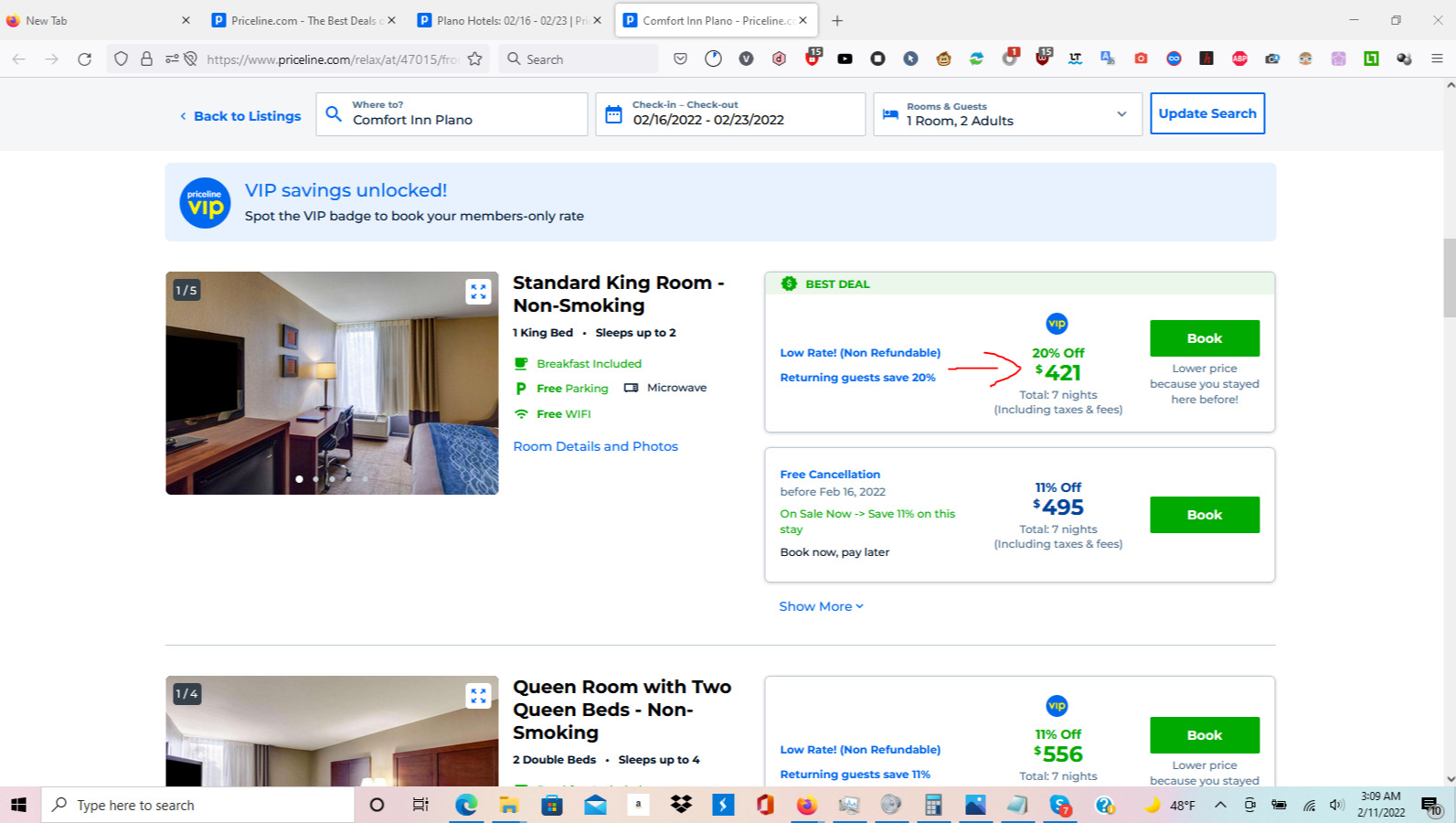This screenshot has width=1456, height=823.
Task: Open the notification center icon
Action: (1430, 805)
